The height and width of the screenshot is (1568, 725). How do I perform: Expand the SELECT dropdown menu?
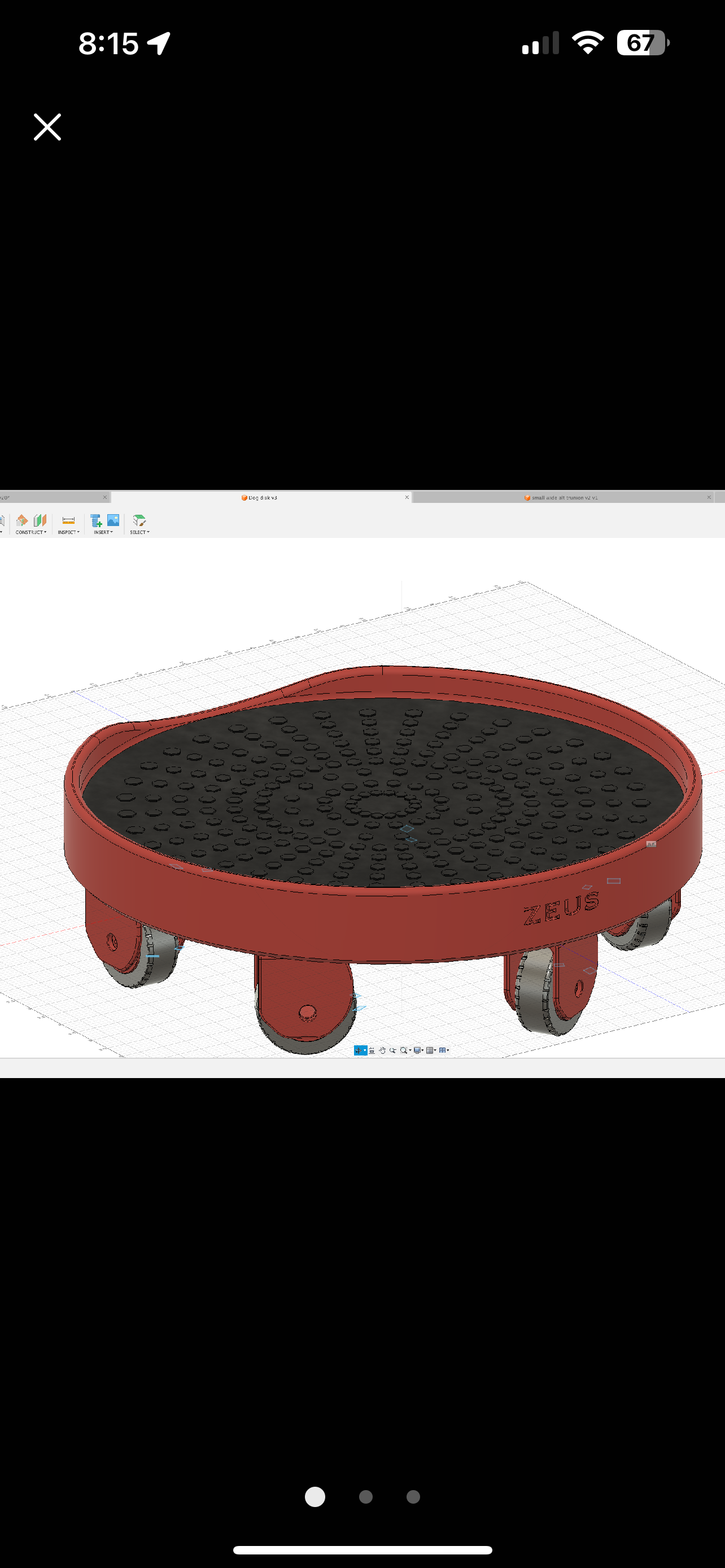pyautogui.click(x=139, y=532)
